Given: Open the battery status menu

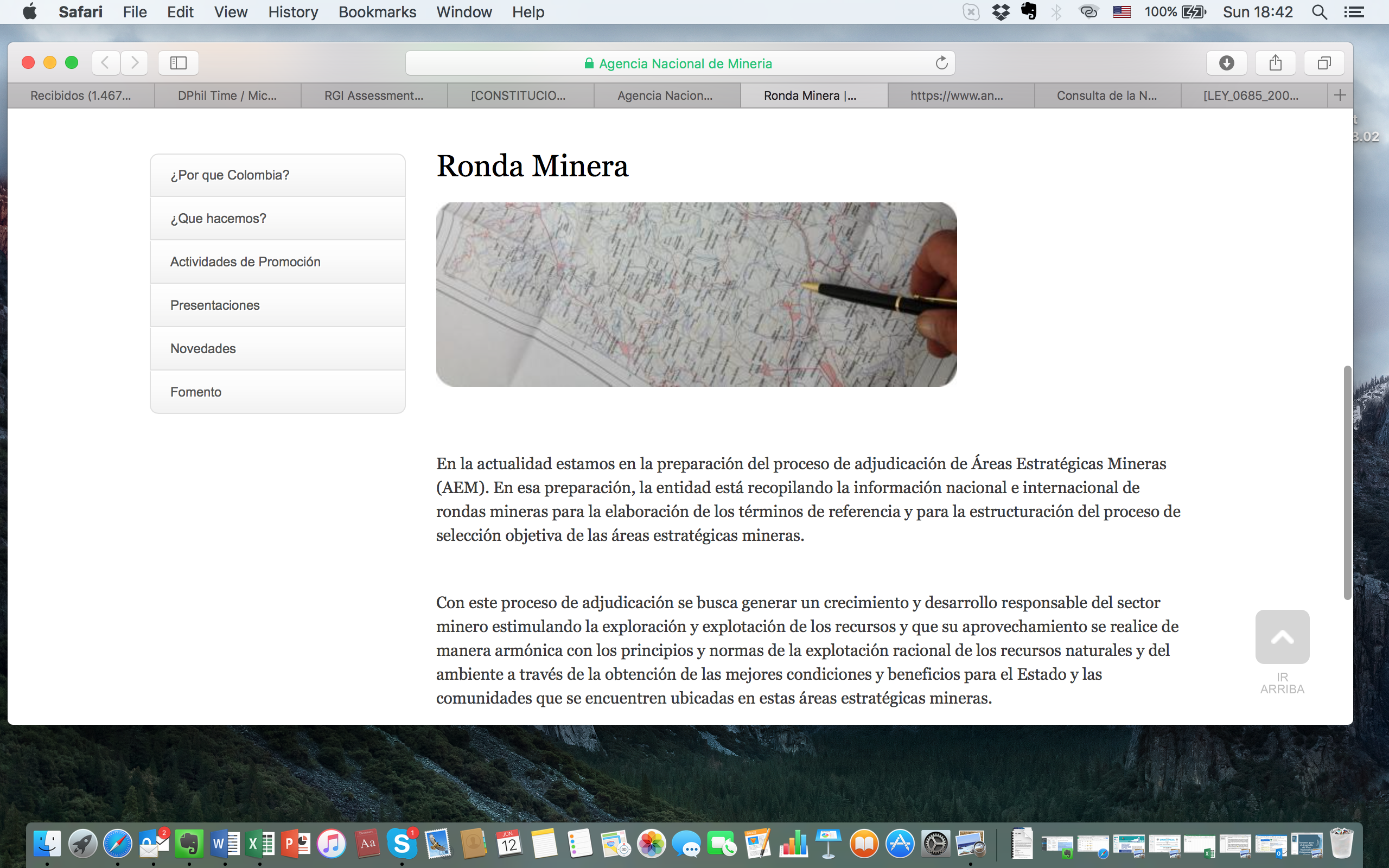Looking at the screenshot, I should point(1175,11).
